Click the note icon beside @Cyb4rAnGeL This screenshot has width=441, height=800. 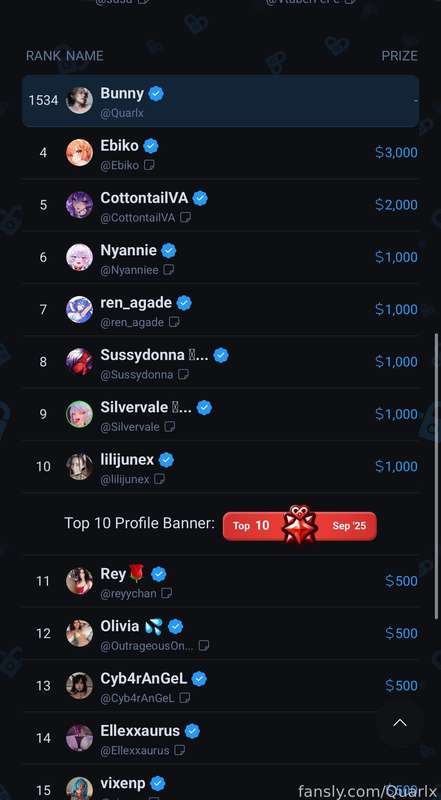tap(185, 697)
